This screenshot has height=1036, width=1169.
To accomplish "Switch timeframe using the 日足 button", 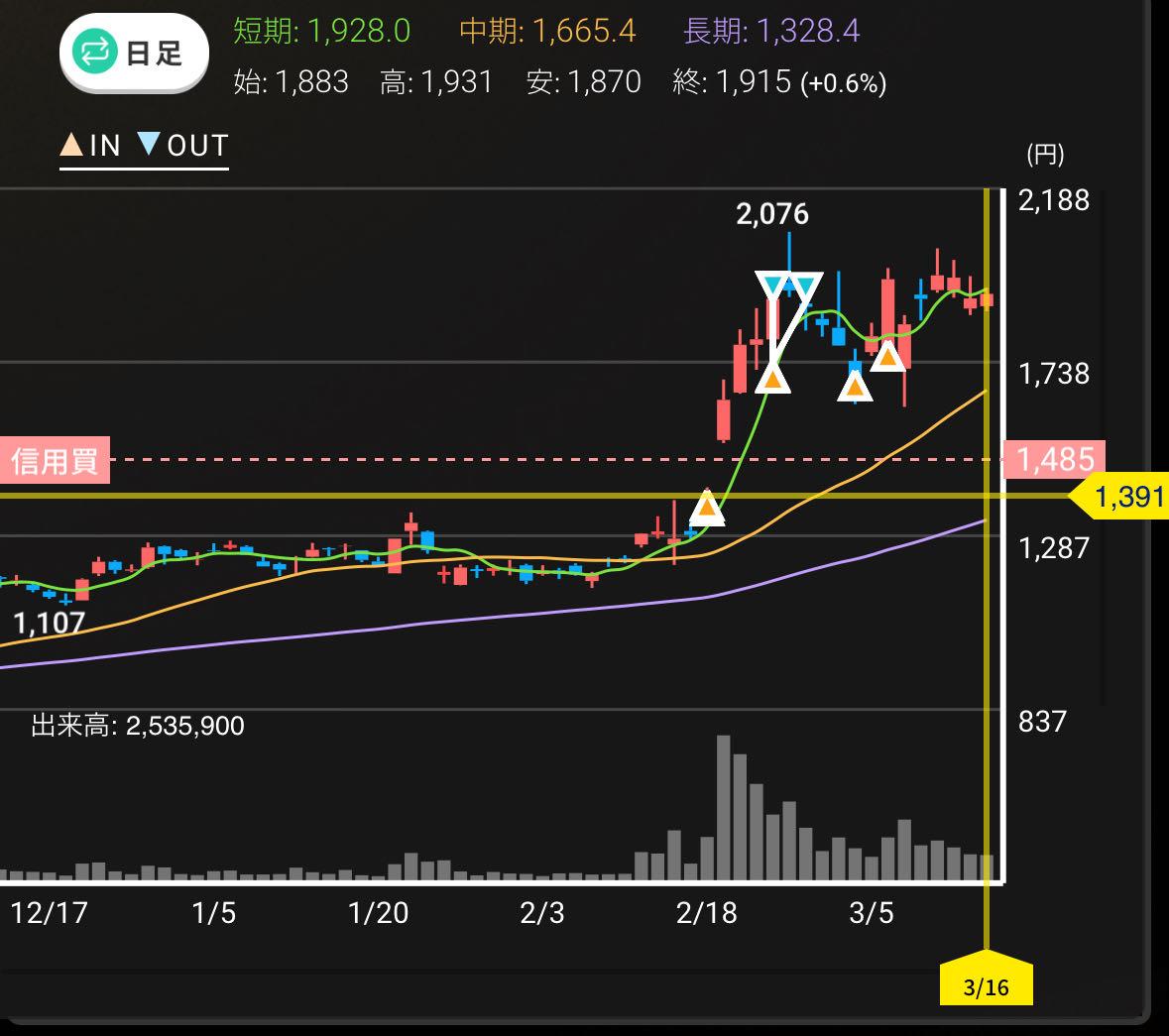I will coord(135,54).
